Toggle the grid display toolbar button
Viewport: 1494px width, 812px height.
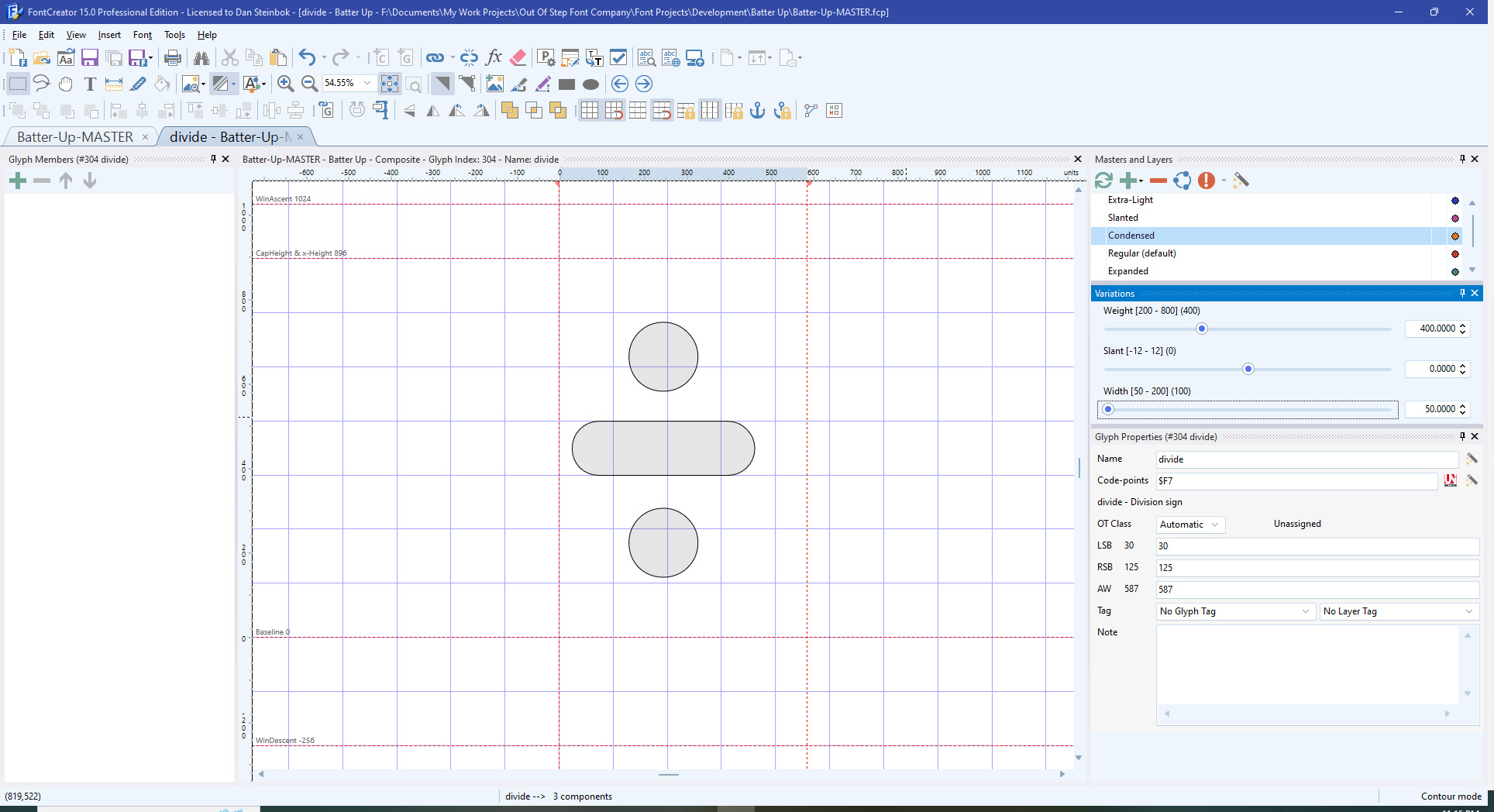click(590, 111)
